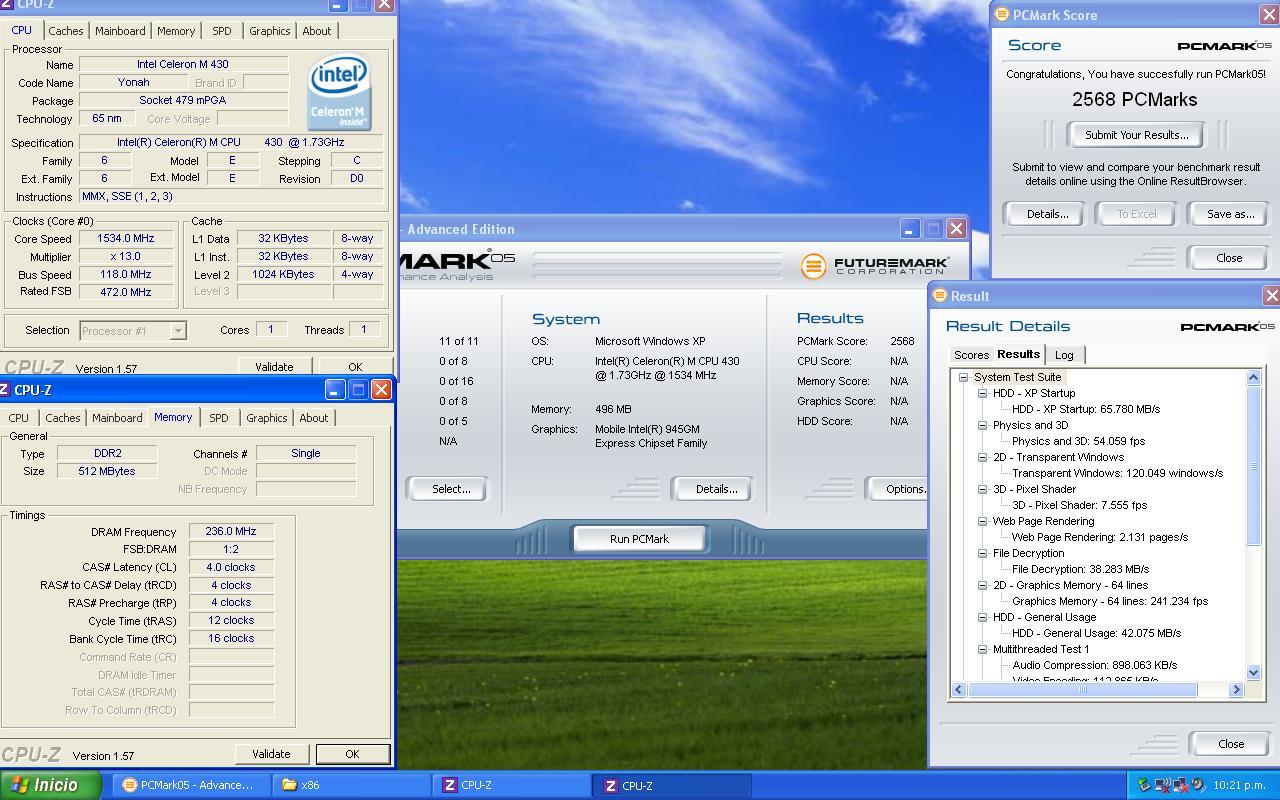Click Save as button in PCMark Score
The width and height of the screenshot is (1280, 800).
(x=1230, y=214)
